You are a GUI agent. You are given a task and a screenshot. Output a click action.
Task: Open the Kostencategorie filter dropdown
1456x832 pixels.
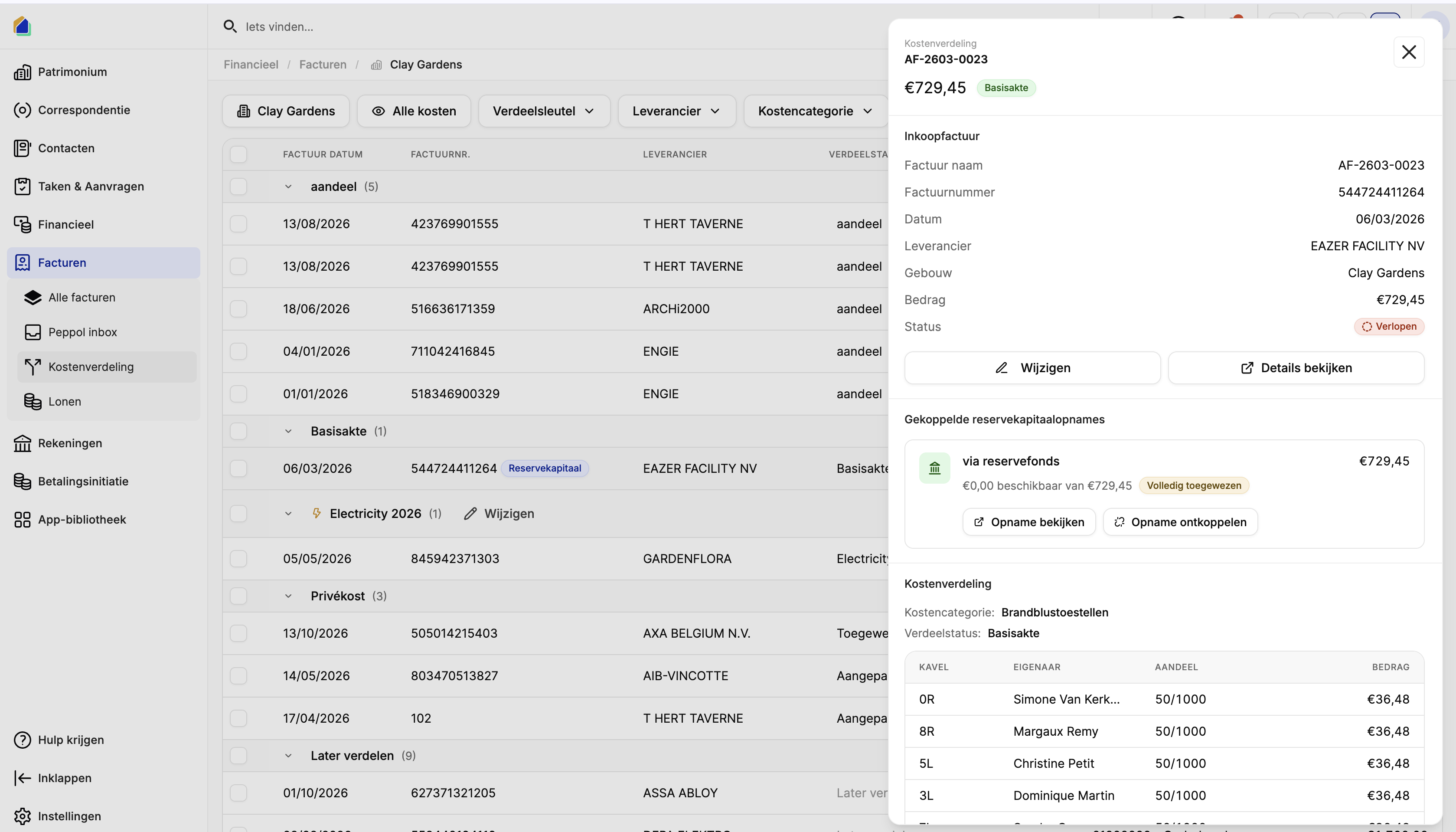coord(815,111)
